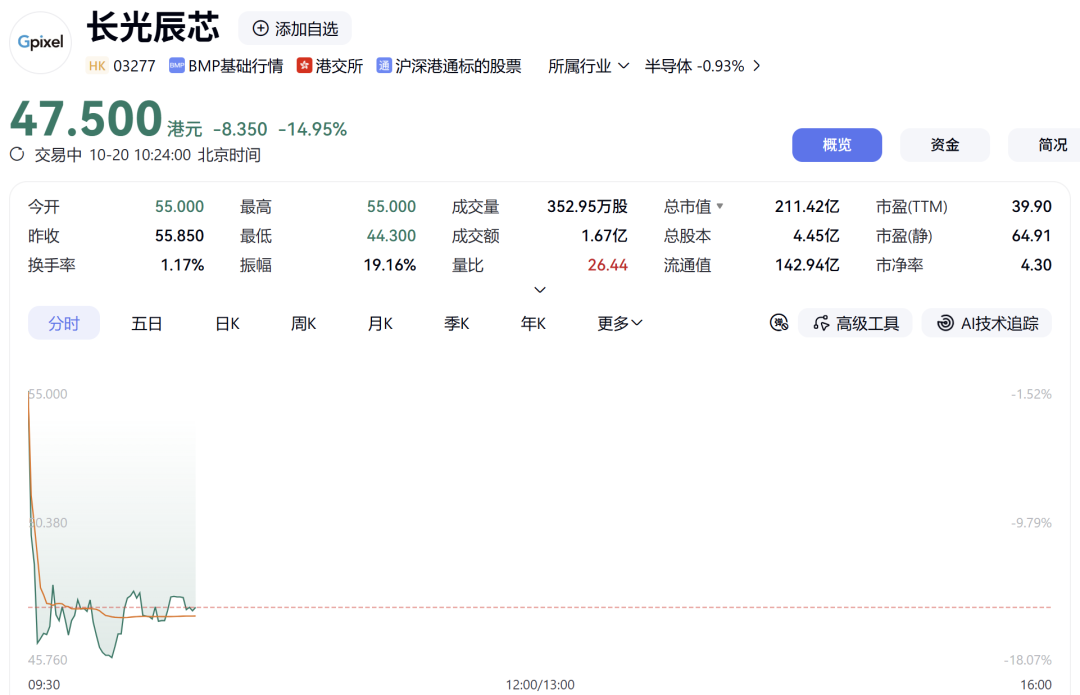Click the 最低 value 44.300
This screenshot has width=1080, height=695.
[x=391, y=236]
